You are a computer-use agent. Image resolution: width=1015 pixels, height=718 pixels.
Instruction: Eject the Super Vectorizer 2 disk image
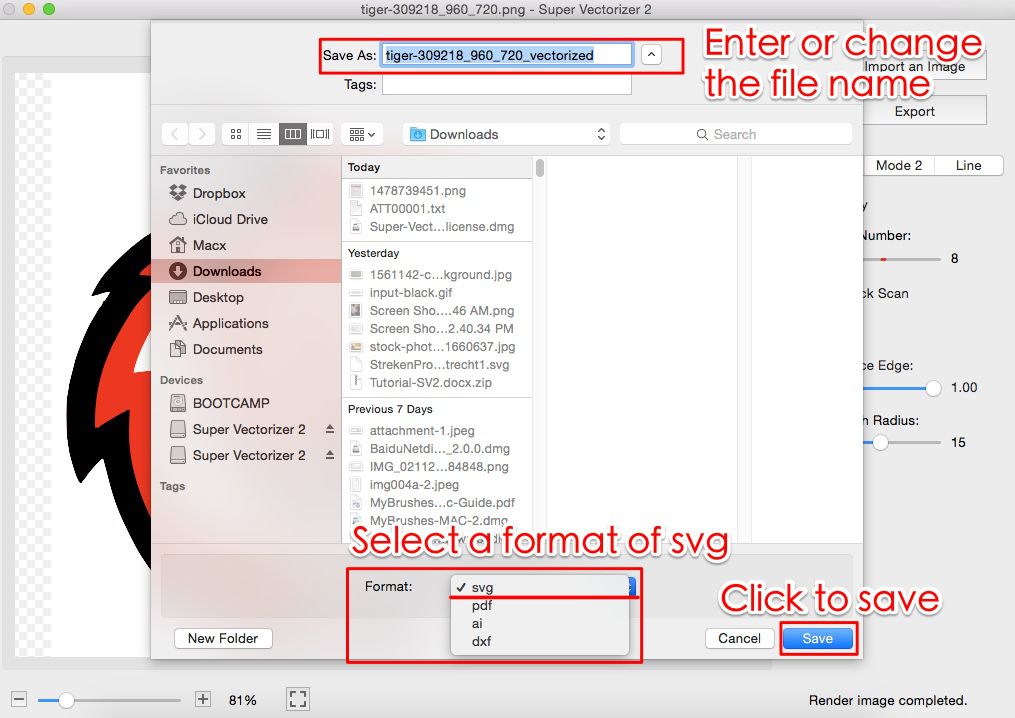coord(330,429)
